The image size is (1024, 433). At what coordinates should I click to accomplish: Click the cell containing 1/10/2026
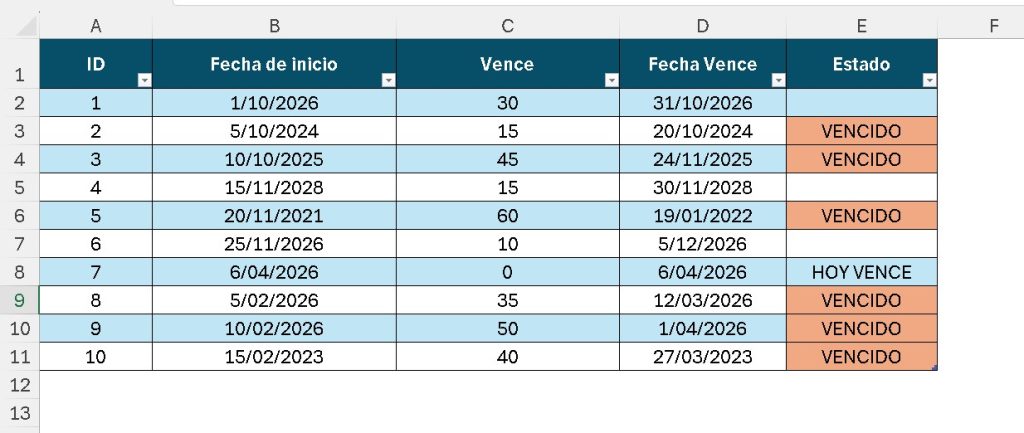(274, 103)
